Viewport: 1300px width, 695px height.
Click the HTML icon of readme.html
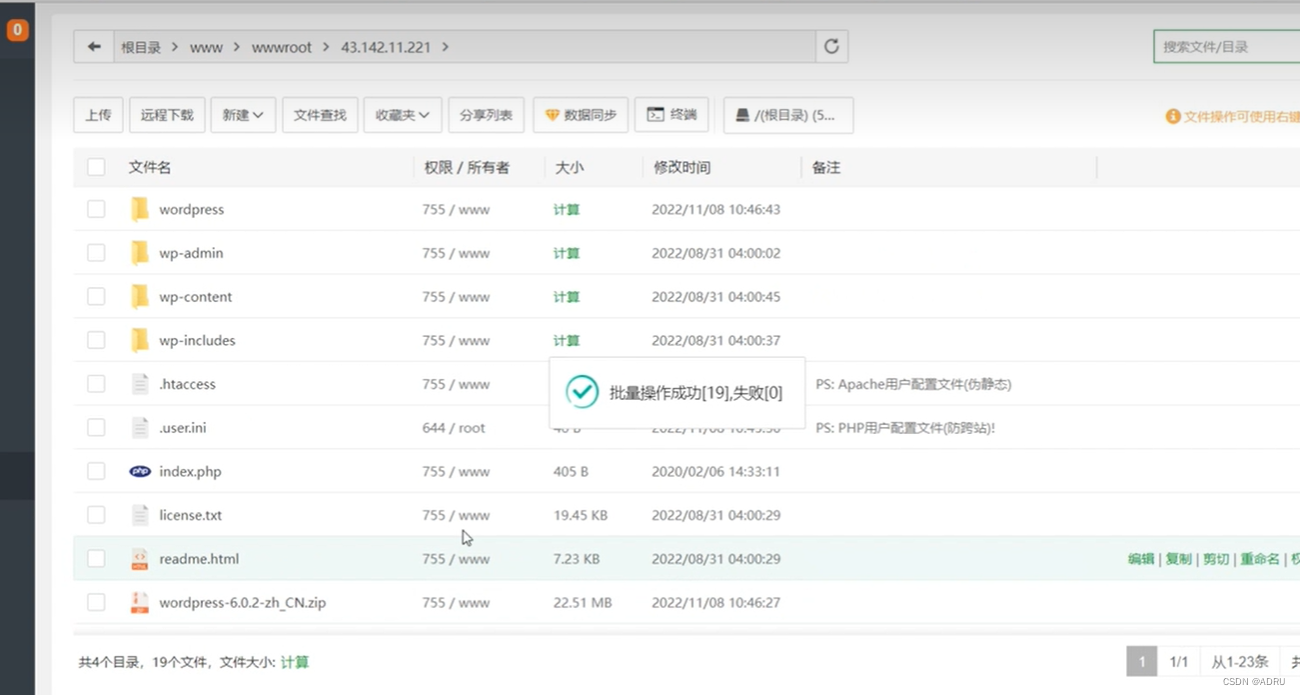pyautogui.click(x=140, y=559)
